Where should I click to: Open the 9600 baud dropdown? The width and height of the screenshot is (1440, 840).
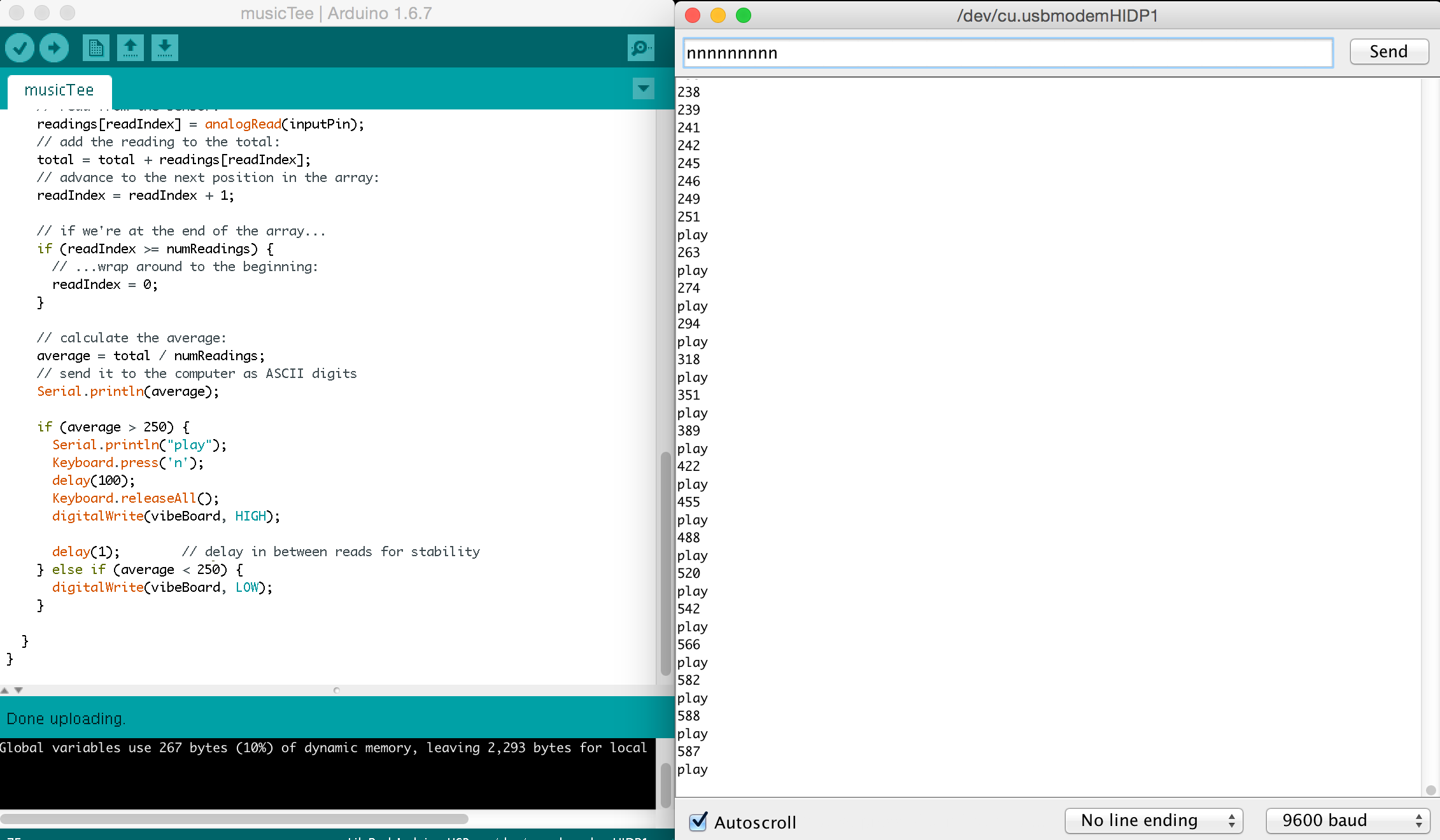click(1347, 820)
